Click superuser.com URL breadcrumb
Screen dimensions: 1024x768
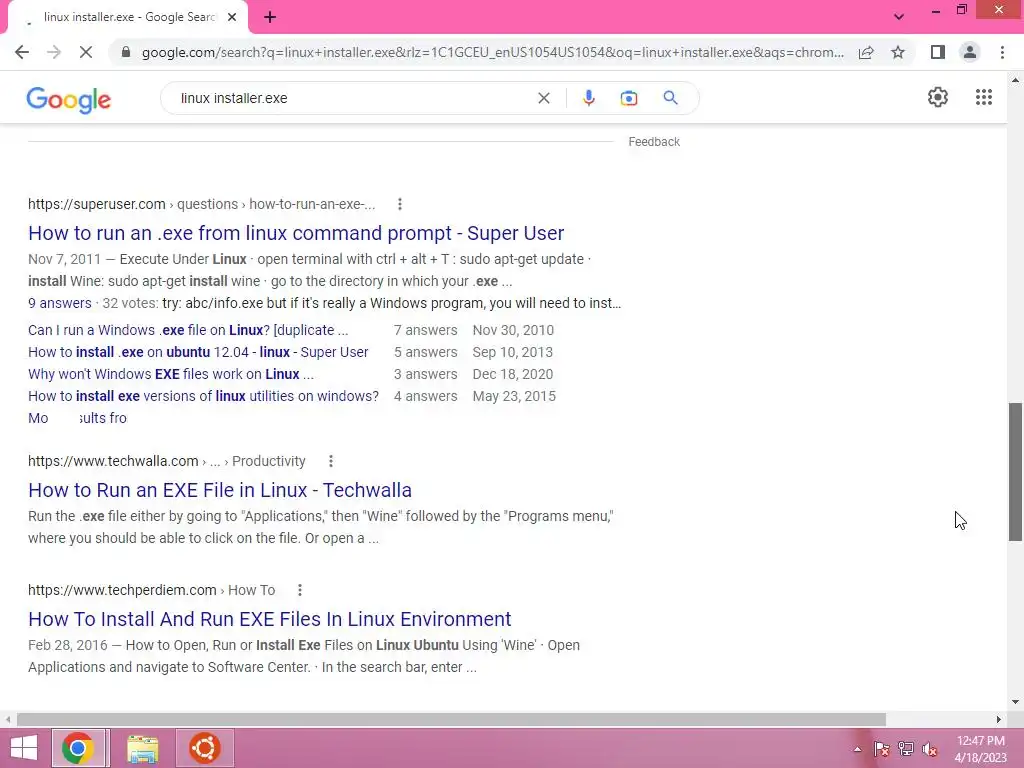coord(201,204)
